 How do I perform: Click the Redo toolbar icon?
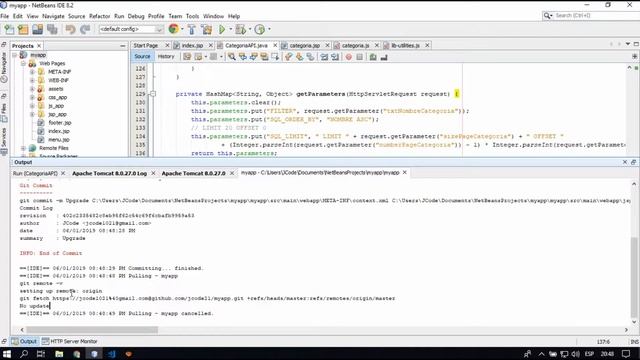(x=85, y=29)
